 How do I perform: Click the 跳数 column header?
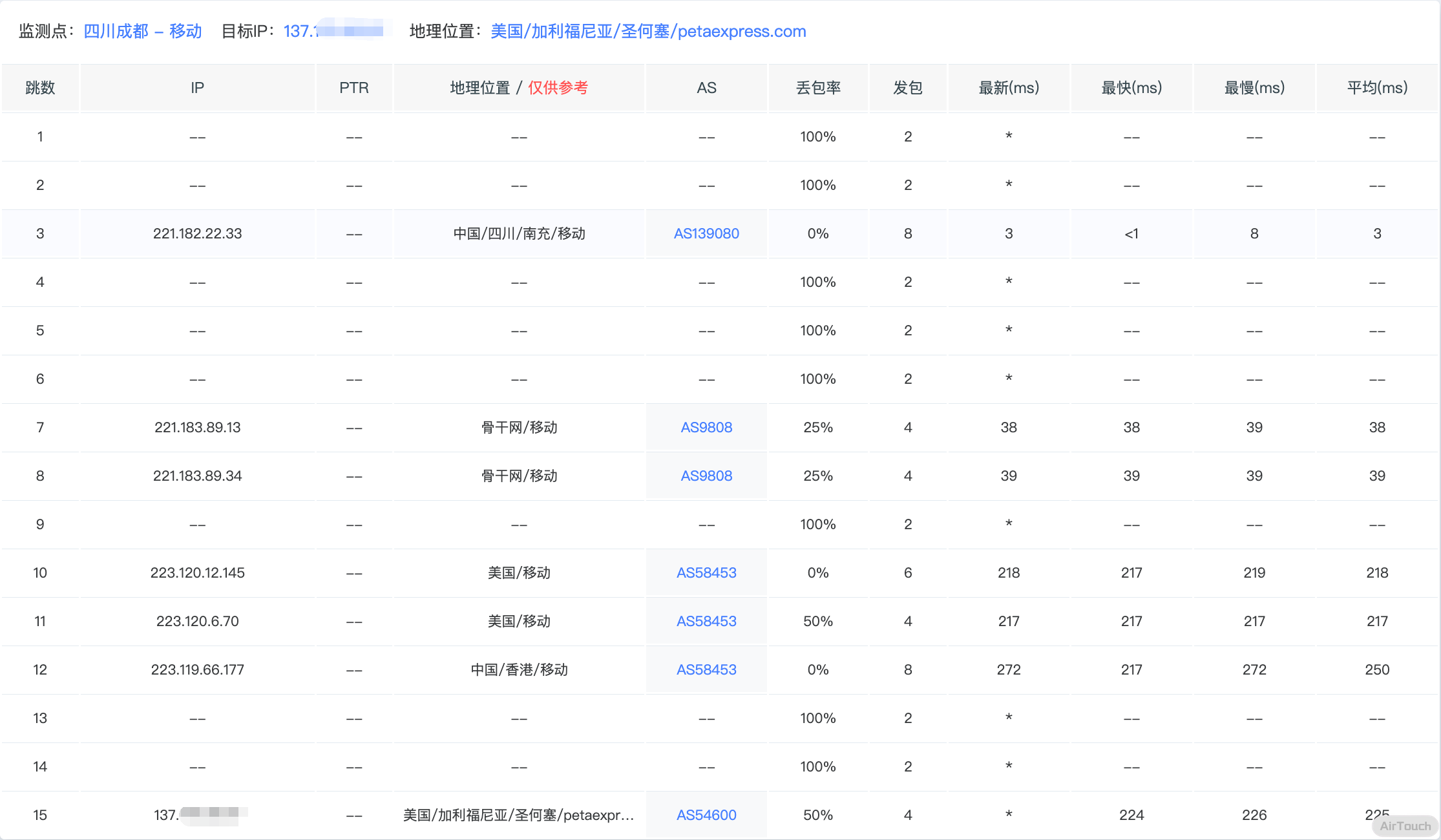click(x=40, y=88)
